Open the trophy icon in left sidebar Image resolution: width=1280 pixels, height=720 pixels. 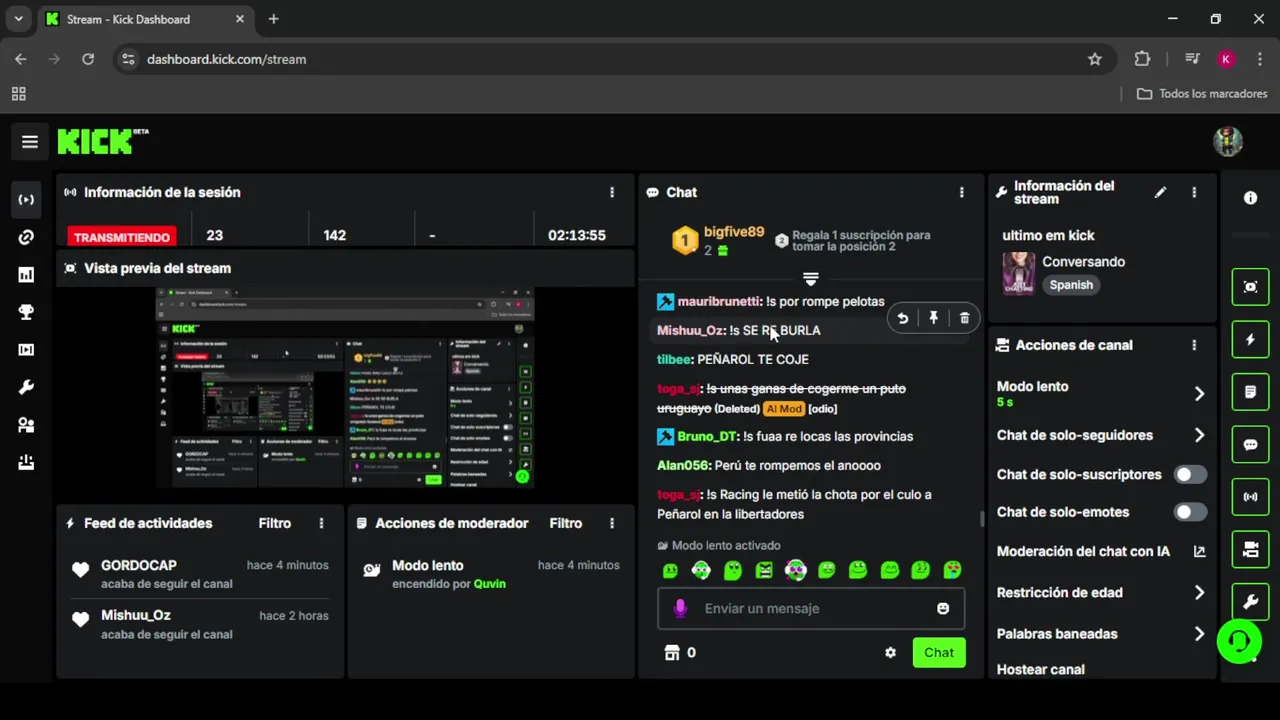click(26, 312)
